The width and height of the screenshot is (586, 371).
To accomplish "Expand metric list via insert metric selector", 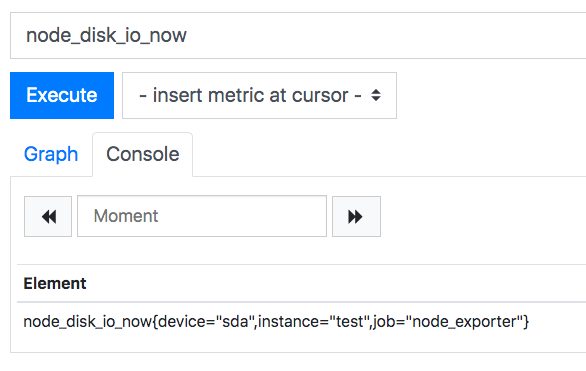I will pyautogui.click(x=259, y=95).
